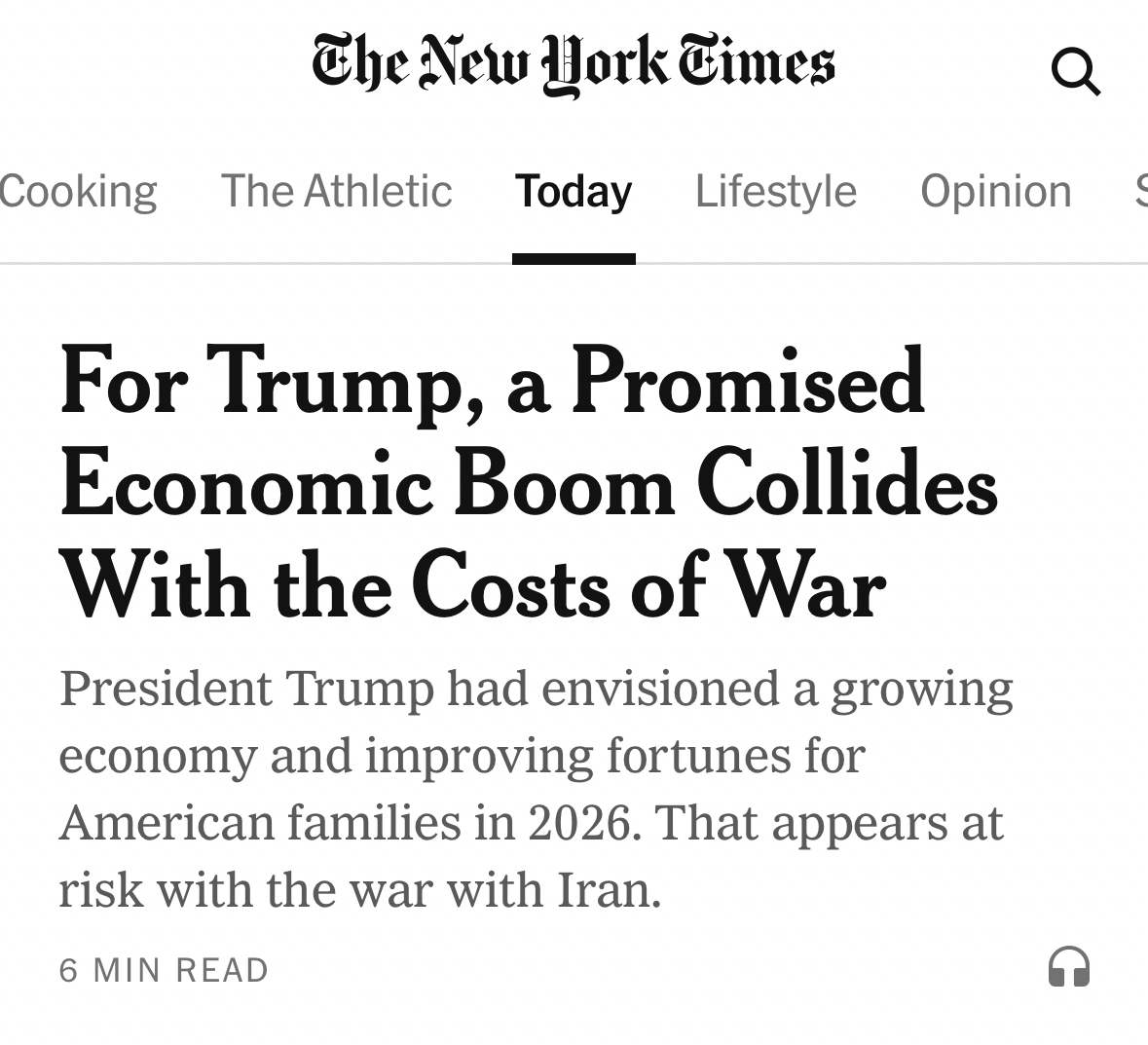Click 'economy and improving fortunes for' text
Screen dimensions: 1148x1045
pos(462,756)
